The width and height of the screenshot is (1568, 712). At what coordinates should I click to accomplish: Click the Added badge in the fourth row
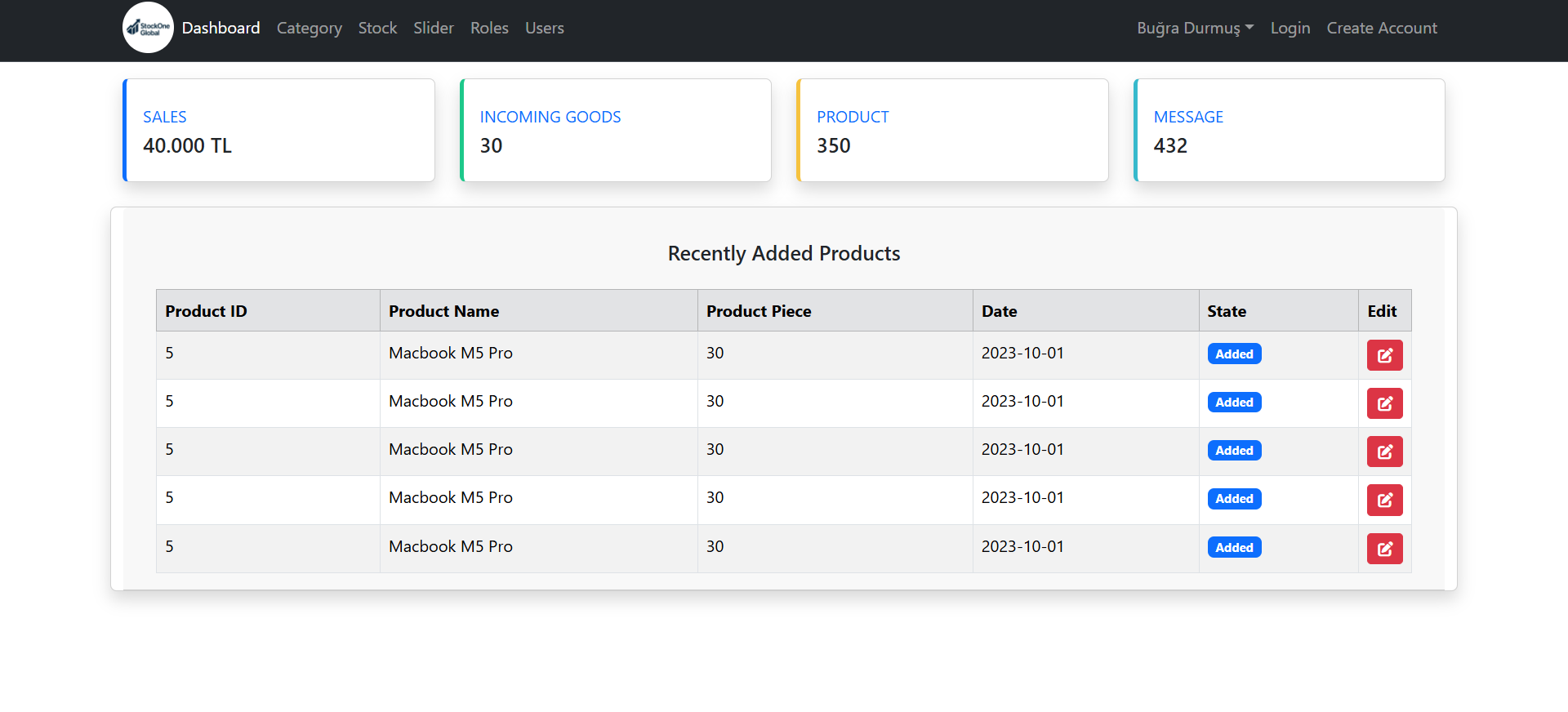(1234, 498)
